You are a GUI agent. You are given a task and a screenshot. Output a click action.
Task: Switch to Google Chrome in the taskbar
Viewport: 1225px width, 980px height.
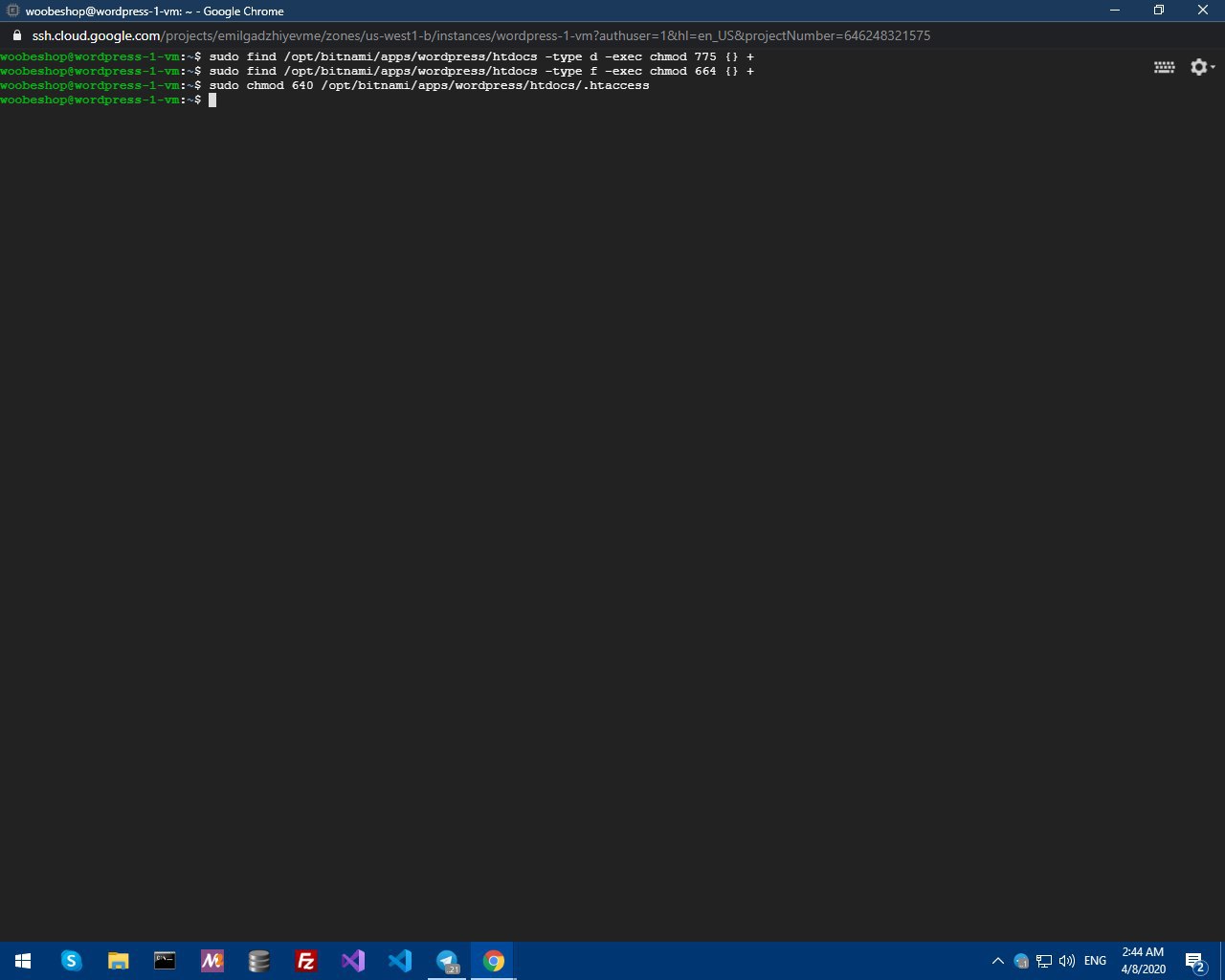(493, 961)
